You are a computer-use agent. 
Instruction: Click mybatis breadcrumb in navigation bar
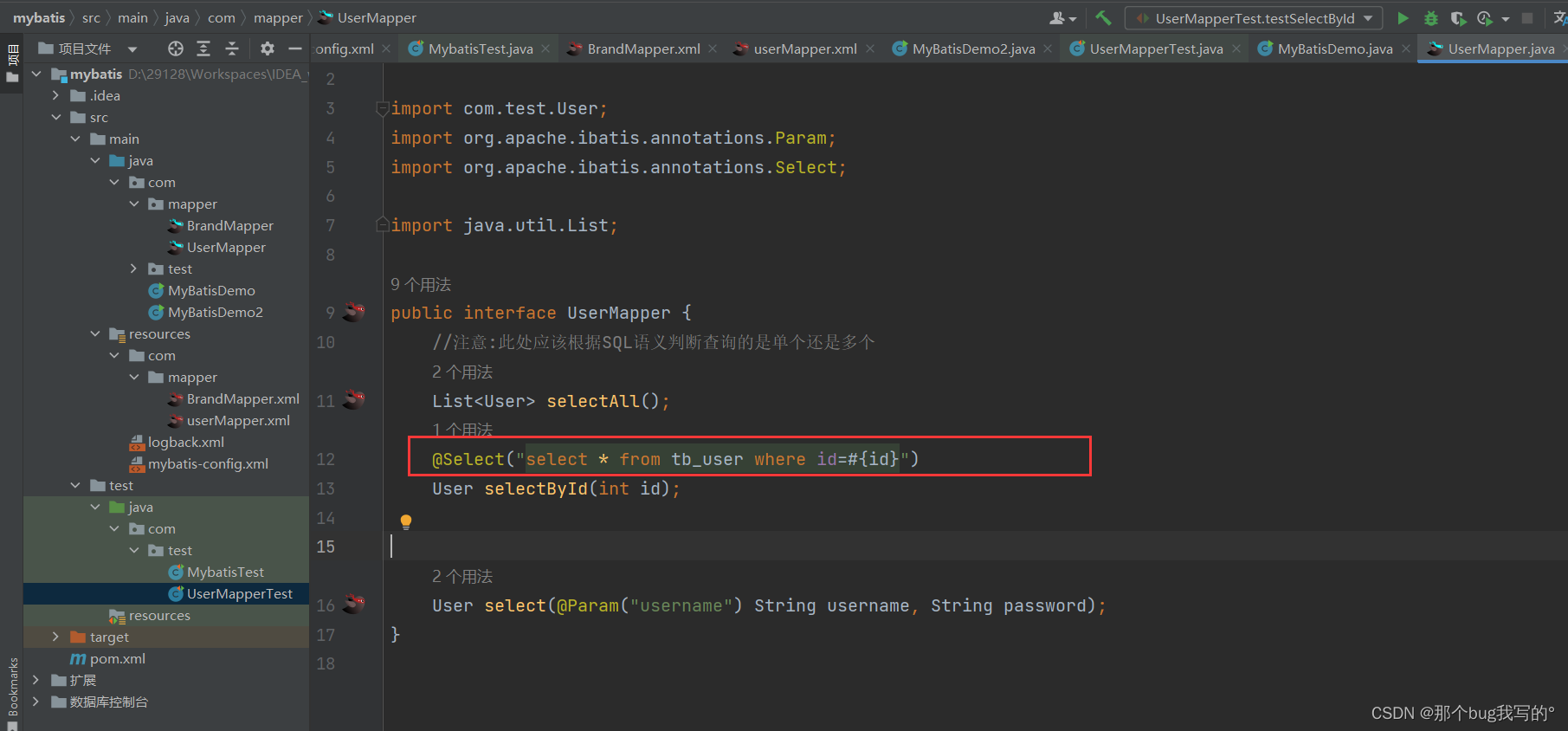39,17
